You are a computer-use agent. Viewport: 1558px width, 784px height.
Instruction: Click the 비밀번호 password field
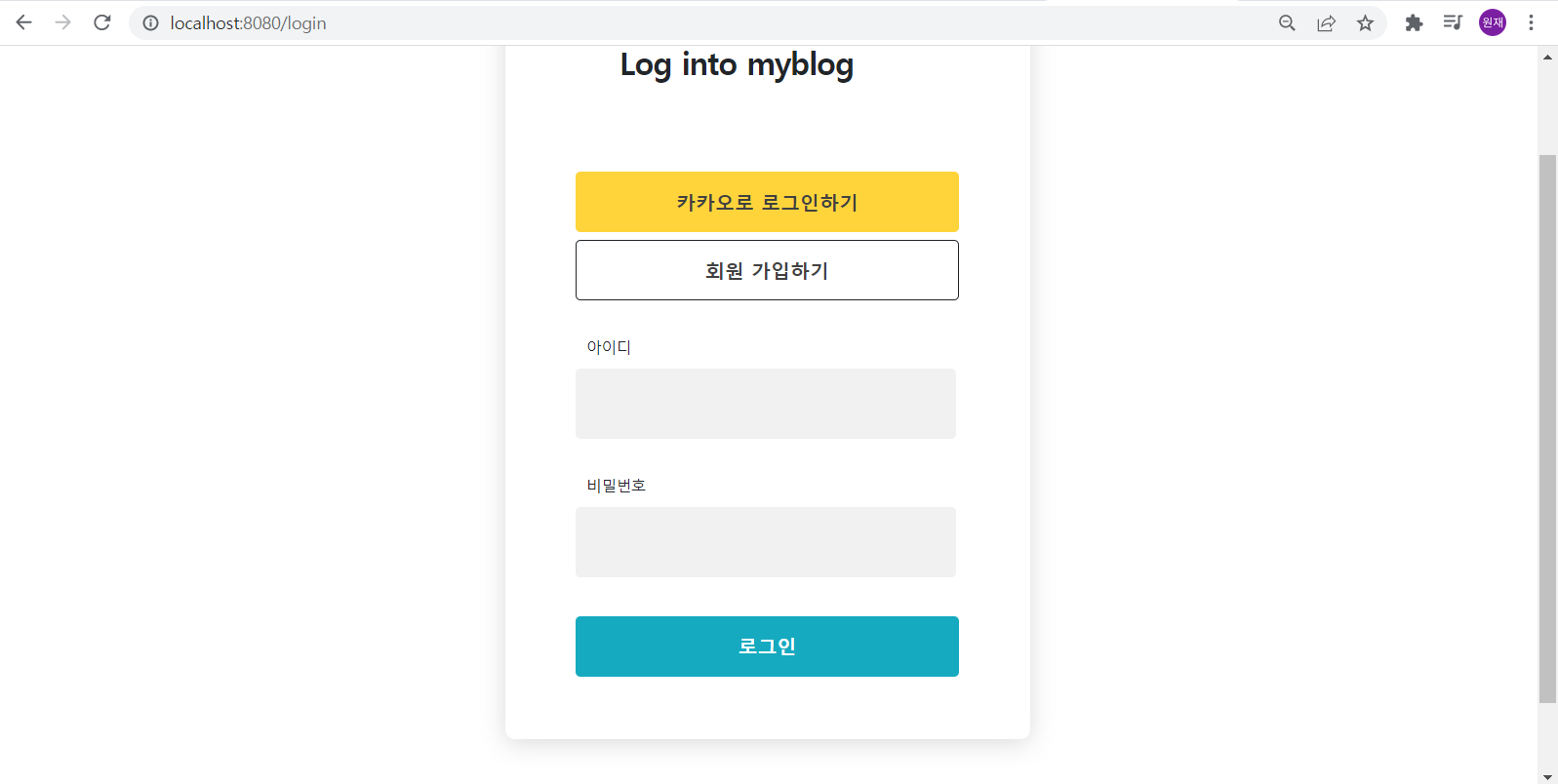[766, 542]
